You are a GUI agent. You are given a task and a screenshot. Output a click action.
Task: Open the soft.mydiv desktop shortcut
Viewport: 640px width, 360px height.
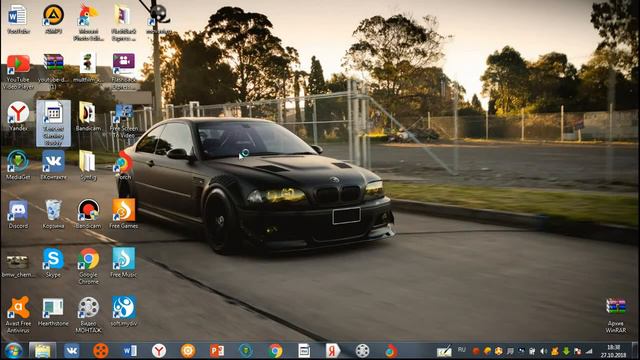tap(124, 311)
